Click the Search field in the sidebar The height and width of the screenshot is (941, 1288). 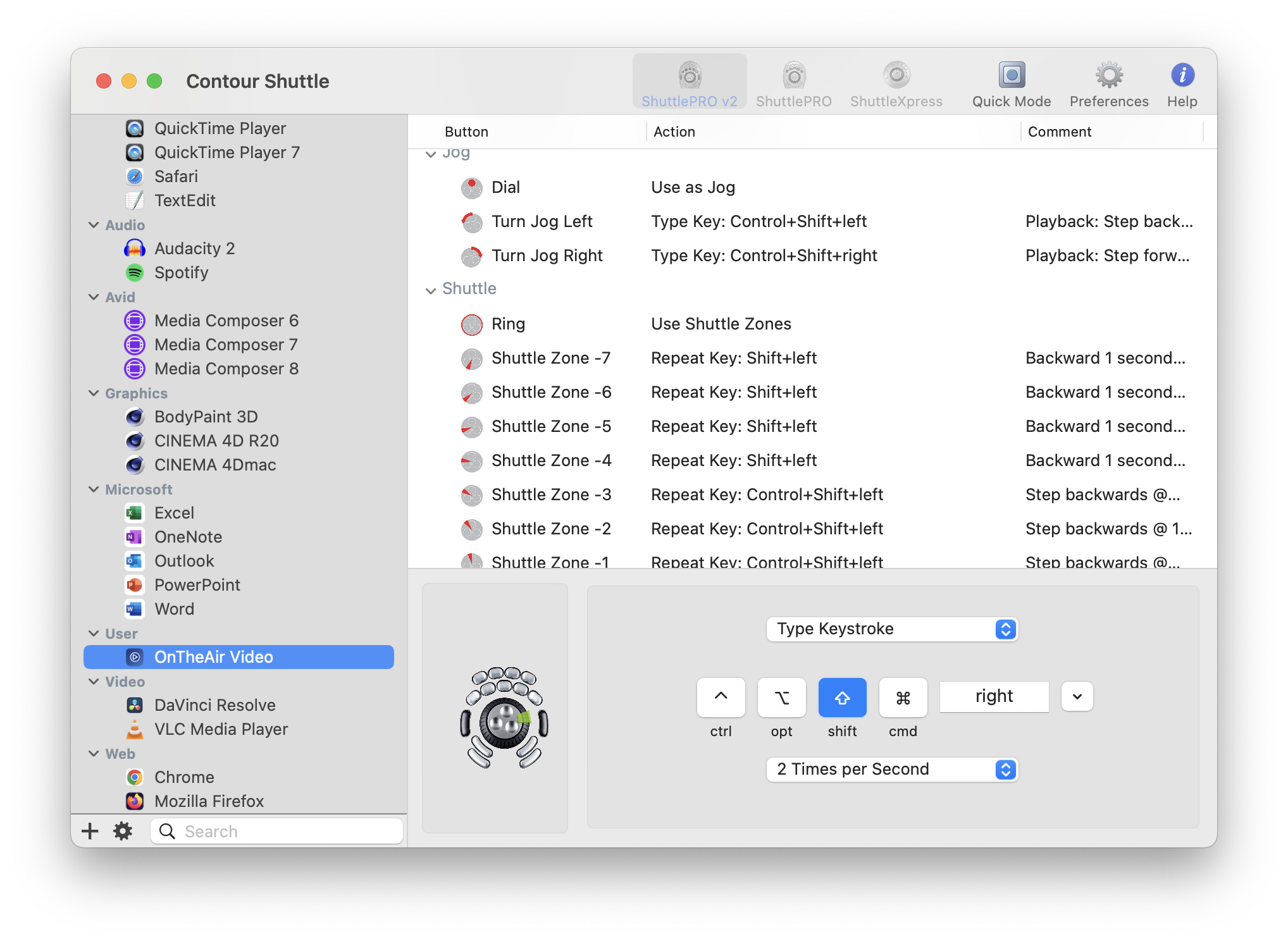pos(277,831)
